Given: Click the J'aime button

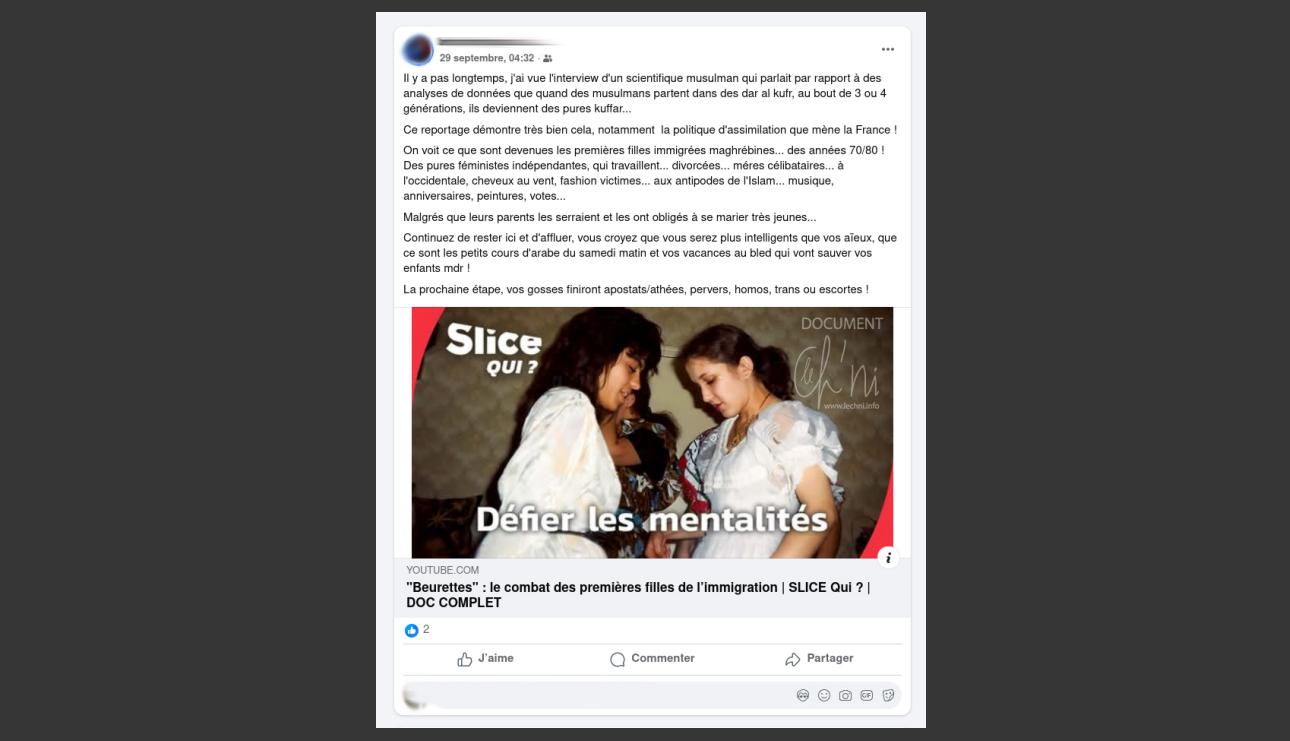Looking at the screenshot, I should pyautogui.click(x=486, y=659).
